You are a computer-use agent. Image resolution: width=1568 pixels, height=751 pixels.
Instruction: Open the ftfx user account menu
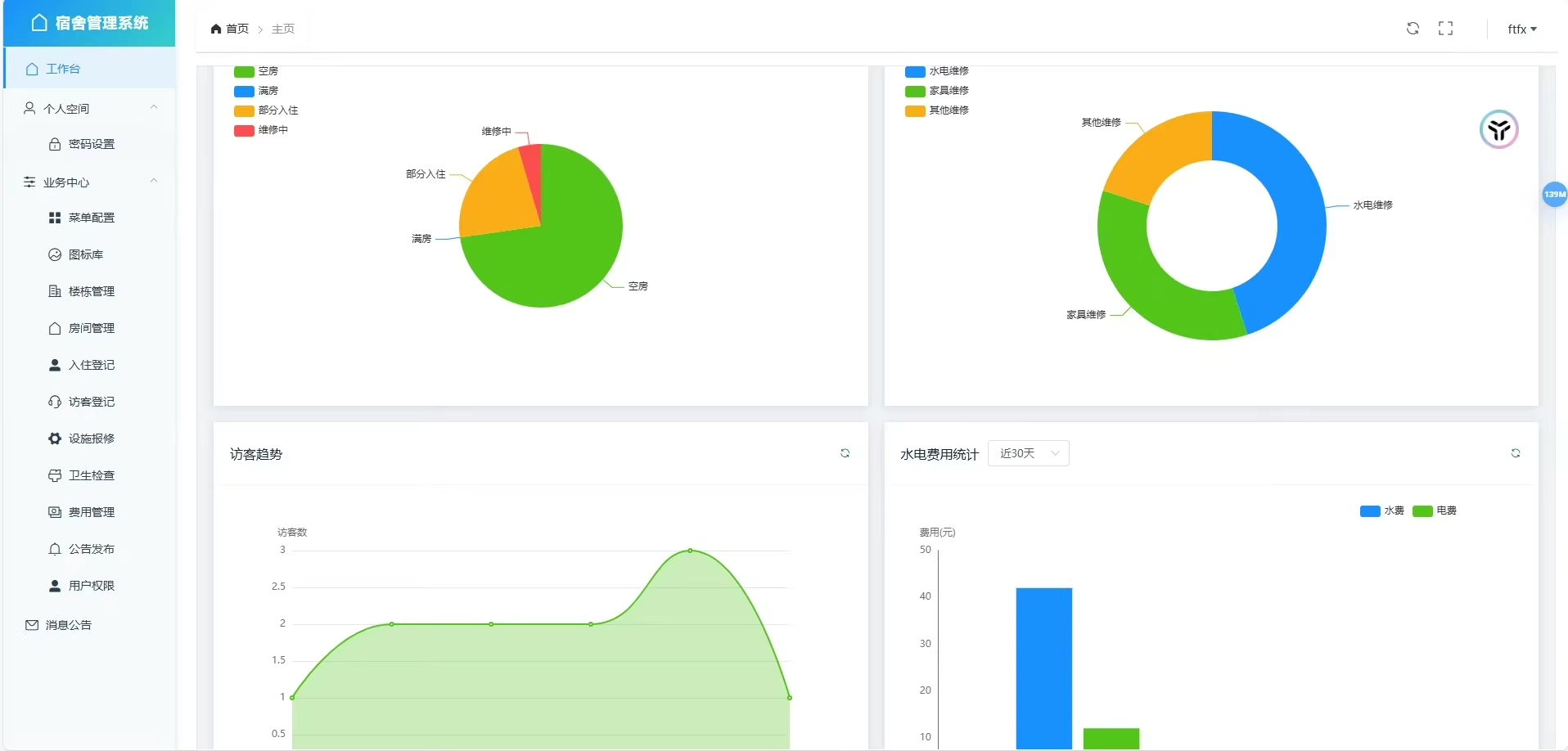[x=1521, y=29]
